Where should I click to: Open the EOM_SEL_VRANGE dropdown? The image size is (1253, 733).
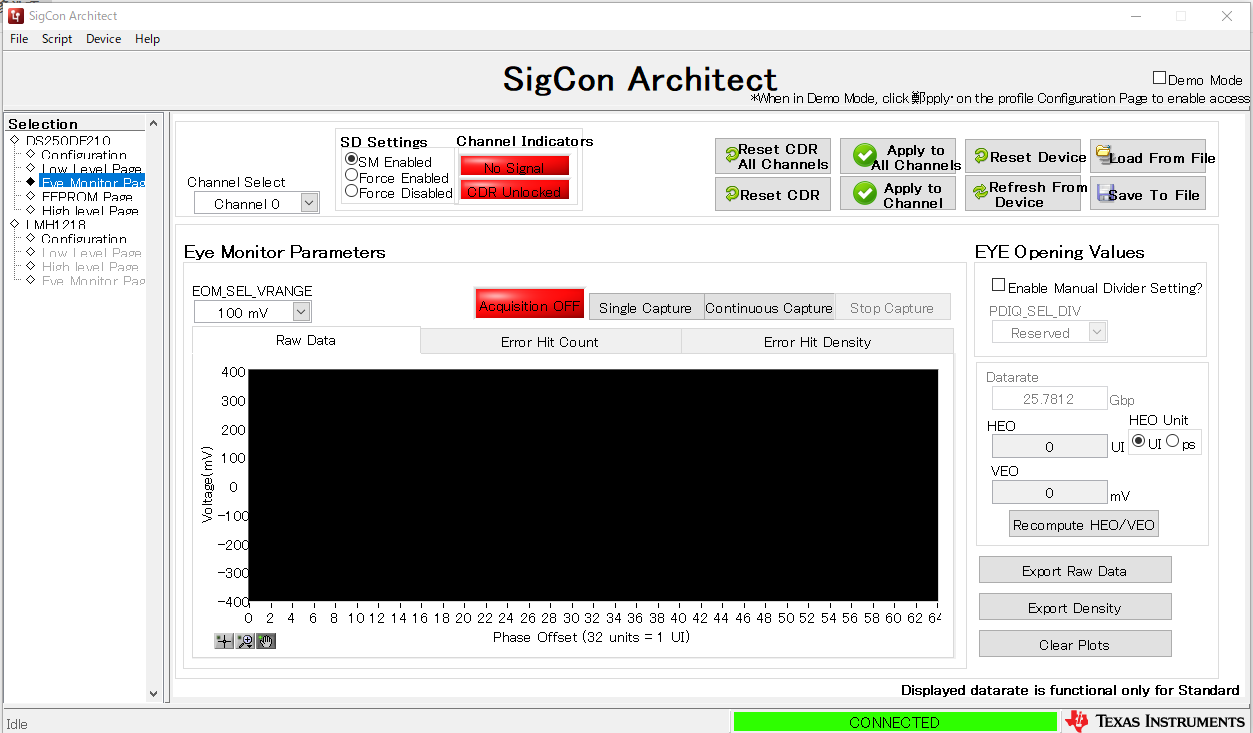[x=253, y=312]
